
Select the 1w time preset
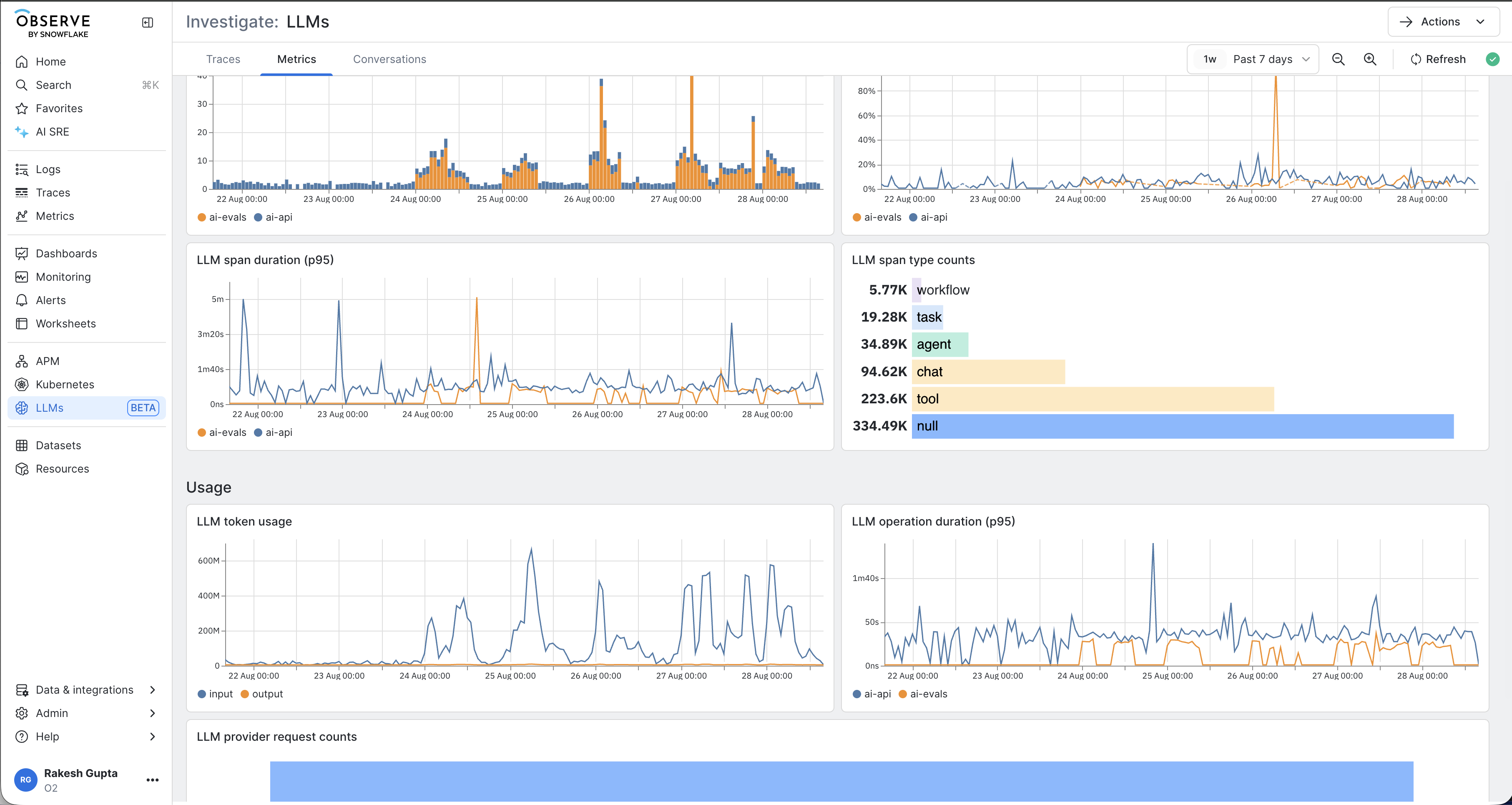(1210, 59)
